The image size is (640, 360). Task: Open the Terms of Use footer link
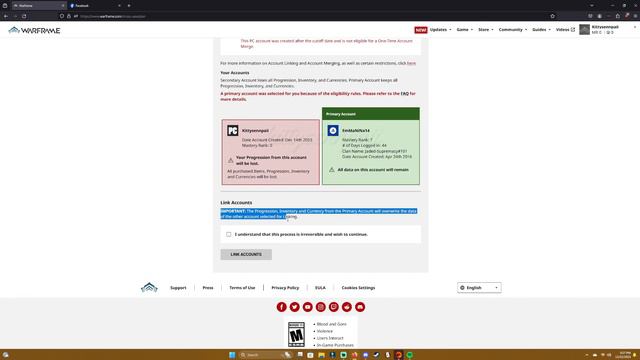click(x=242, y=288)
